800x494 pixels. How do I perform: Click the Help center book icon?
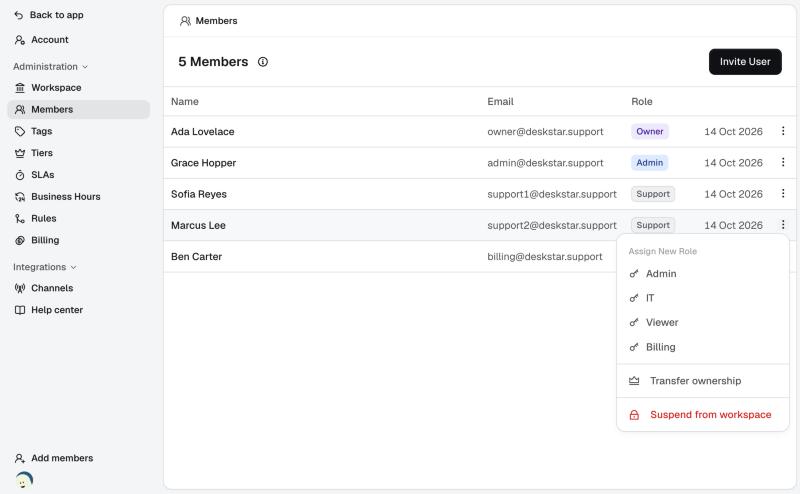[20, 310]
